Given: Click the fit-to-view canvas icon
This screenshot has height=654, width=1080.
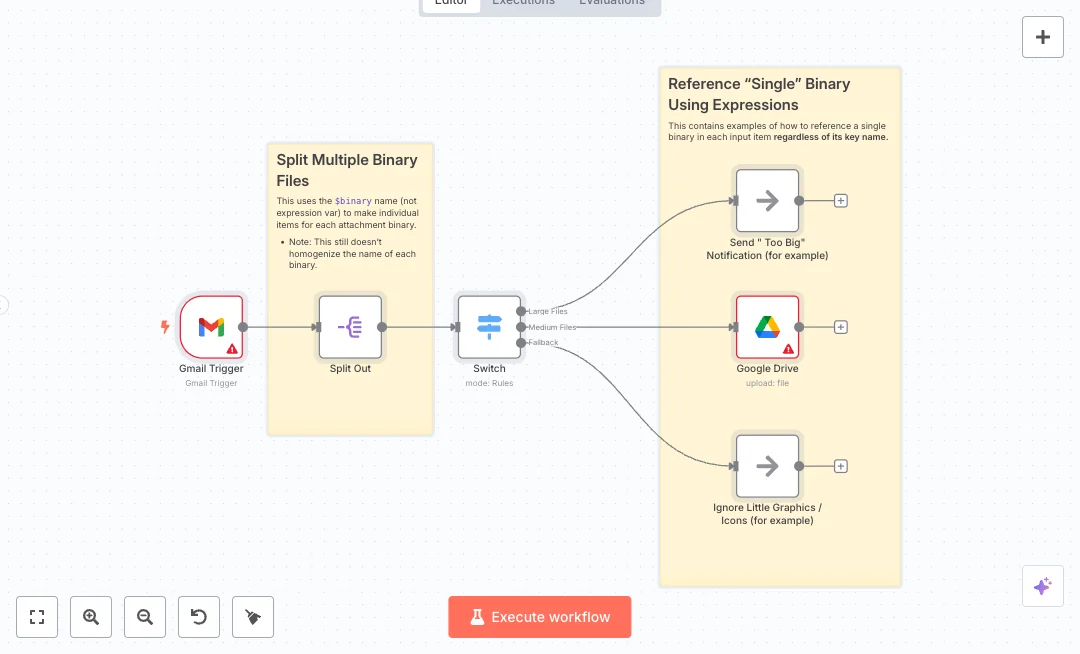Looking at the screenshot, I should tap(37, 617).
